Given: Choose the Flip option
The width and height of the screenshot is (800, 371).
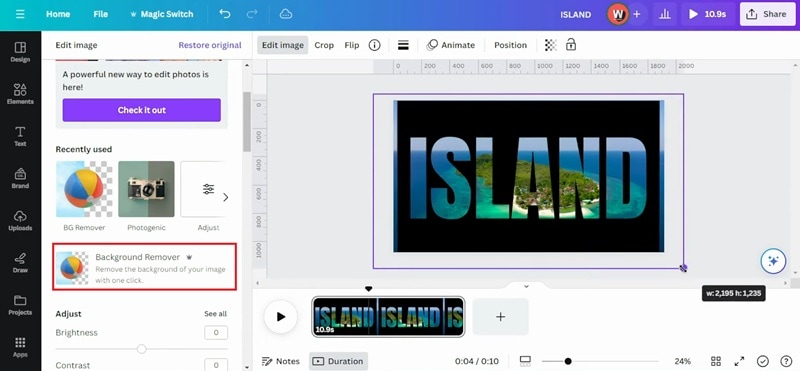Looking at the screenshot, I should (352, 45).
